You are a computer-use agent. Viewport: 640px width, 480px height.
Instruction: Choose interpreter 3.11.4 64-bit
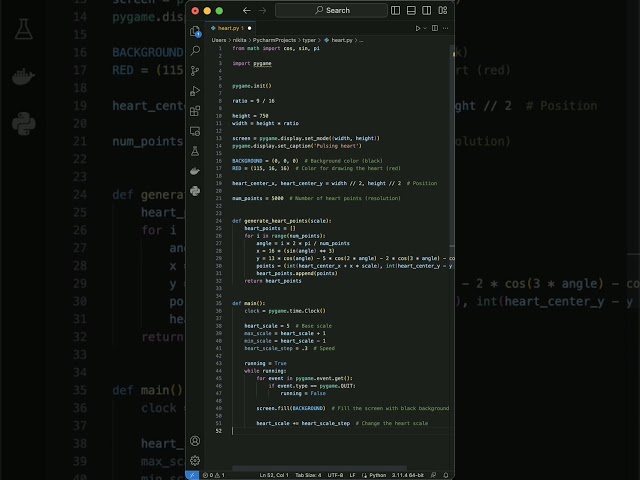(408, 475)
